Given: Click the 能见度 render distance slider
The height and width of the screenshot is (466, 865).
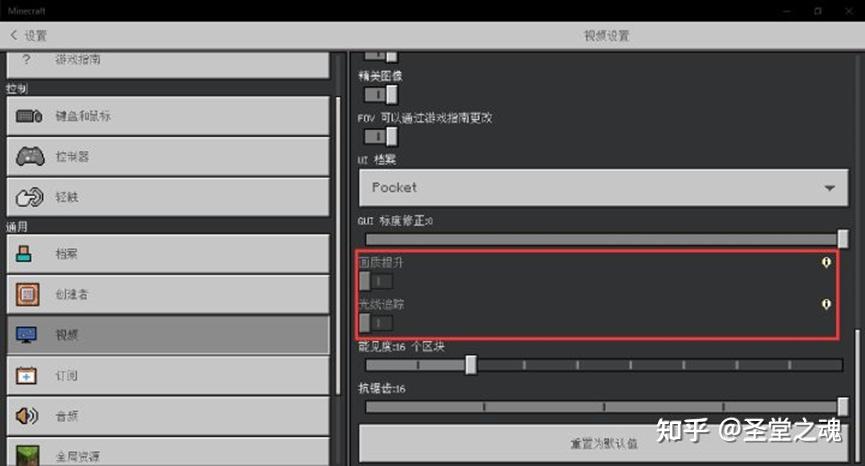Looking at the screenshot, I should tap(604, 365).
